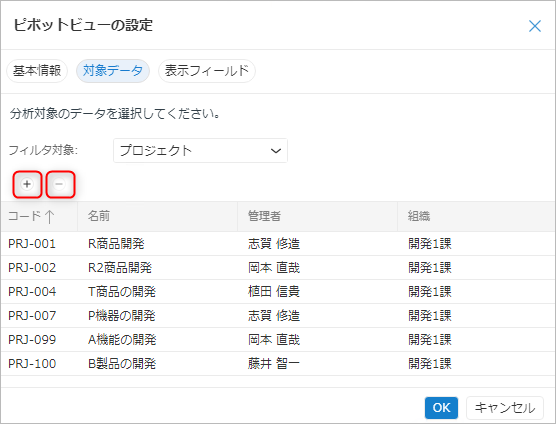The height and width of the screenshot is (424, 556).
Task: Close the ピボットビューの設定 dialog
Action: 535,26
